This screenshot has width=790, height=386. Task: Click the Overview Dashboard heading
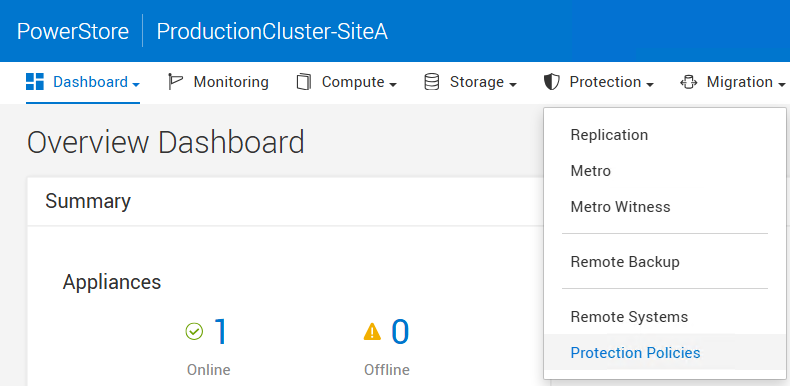click(166, 142)
